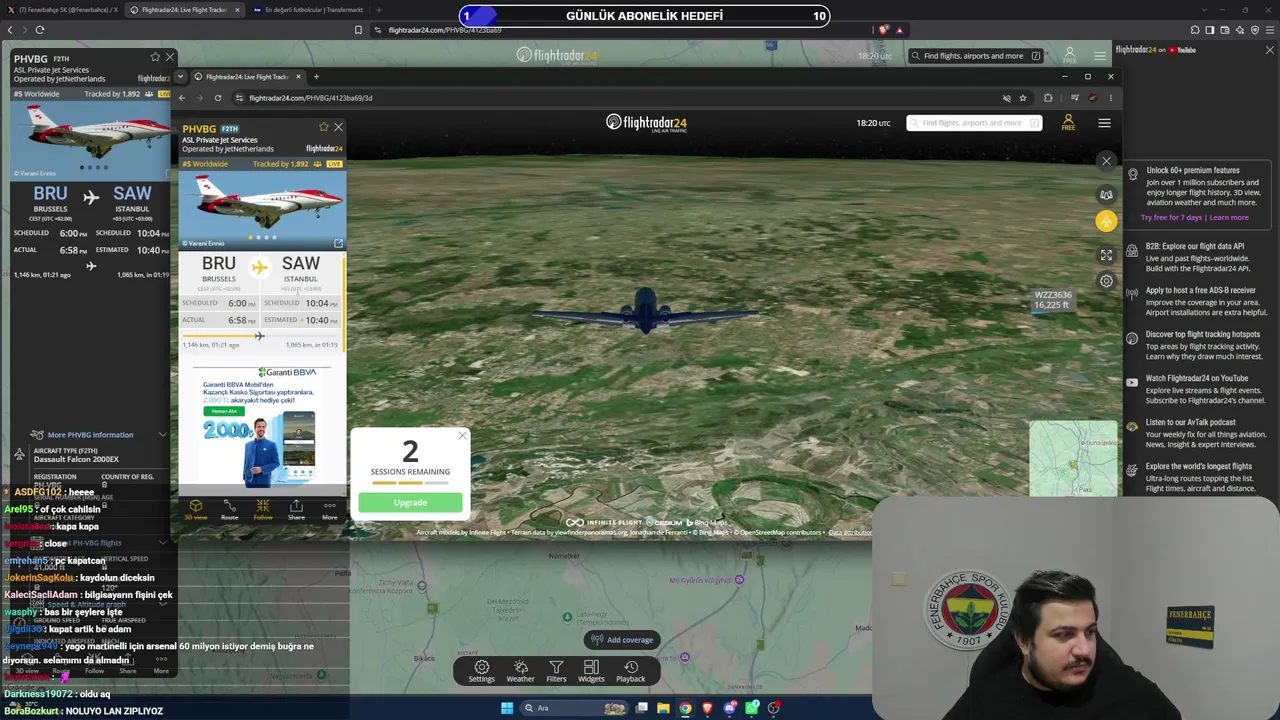The width and height of the screenshot is (1280, 720).
Task: Click the yellow airplane view button
Action: pyautogui.click(x=1106, y=221)
